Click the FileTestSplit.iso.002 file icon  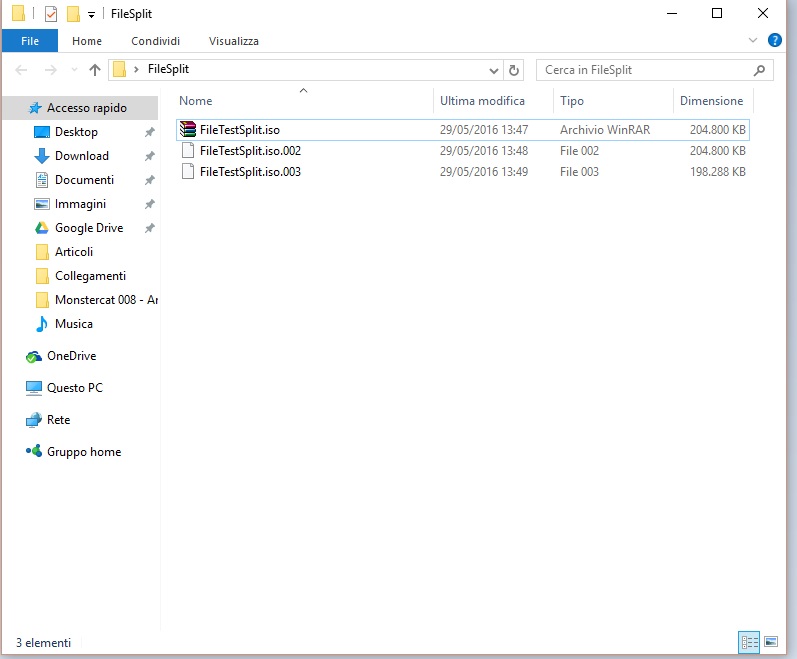click(188, 151)
